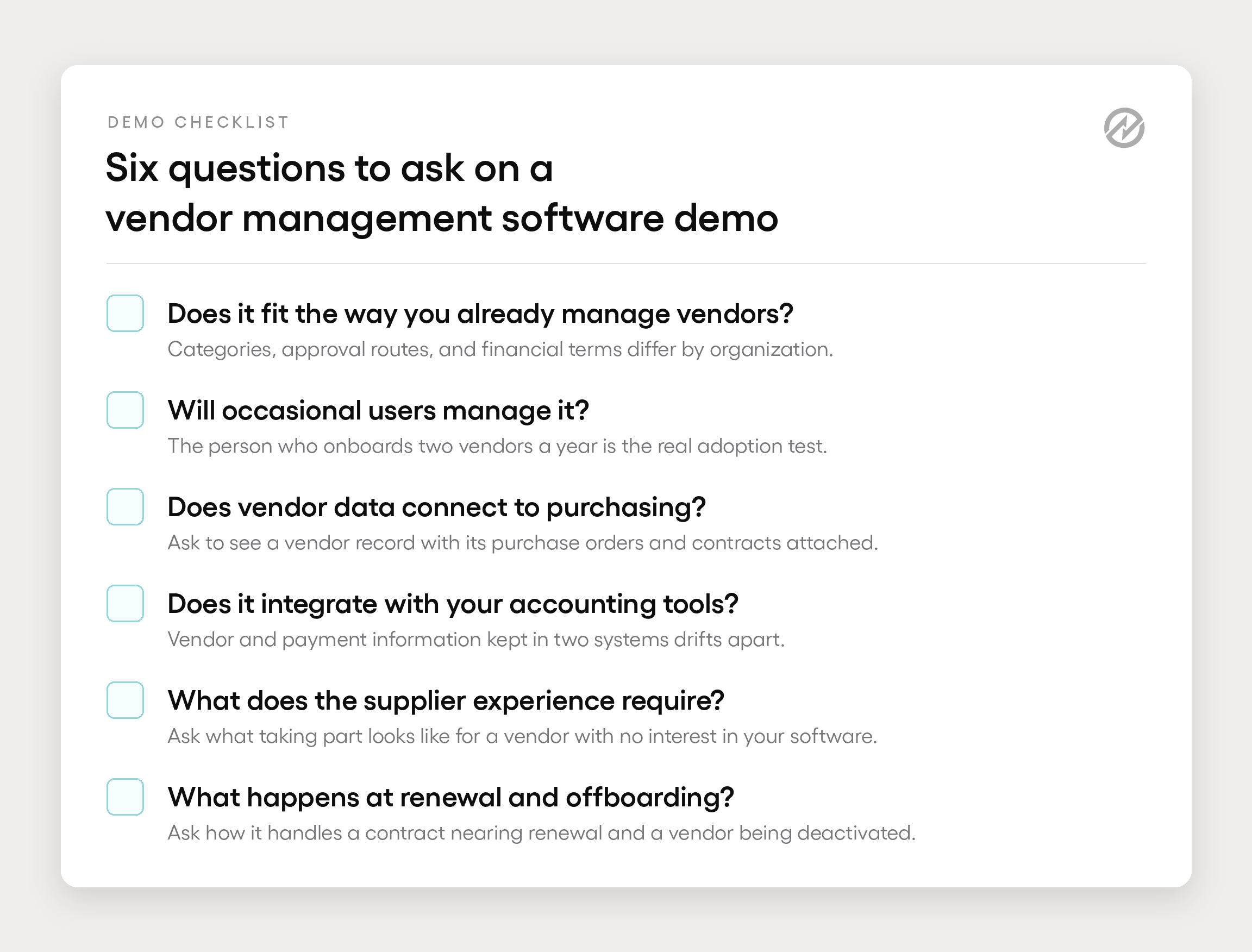Viewport: 1252px width, 952px height.
Task: Click the circular lightning logo icon
Action: click(x=1124, y=128)
